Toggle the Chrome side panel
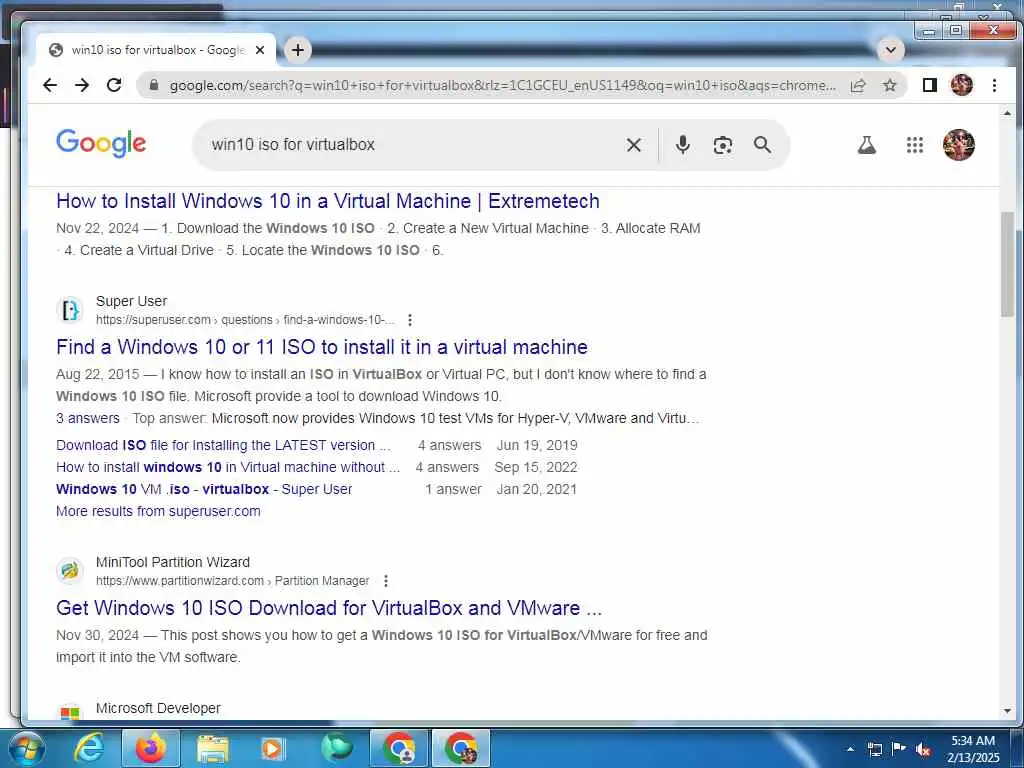The width and height of the screenshot is (1024, 768). tap(929, 85)
